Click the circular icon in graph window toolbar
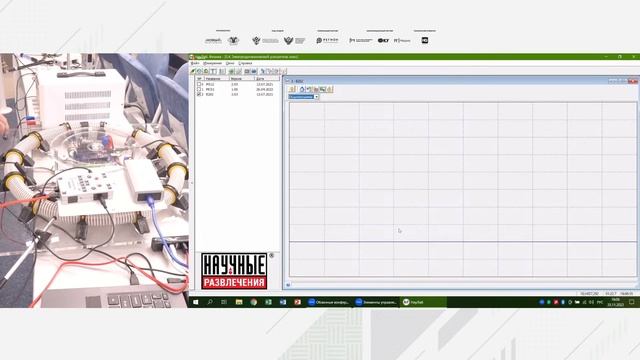Screen dimensions: 640x360 click(x=302, y=89)
